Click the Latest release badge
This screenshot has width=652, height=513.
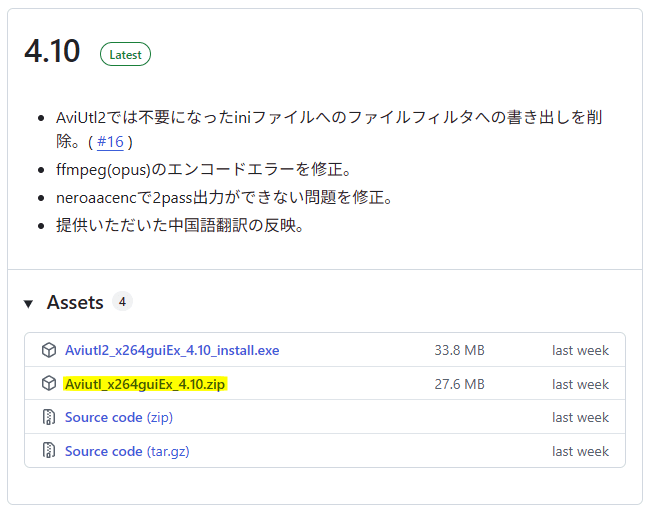[125, 54]
